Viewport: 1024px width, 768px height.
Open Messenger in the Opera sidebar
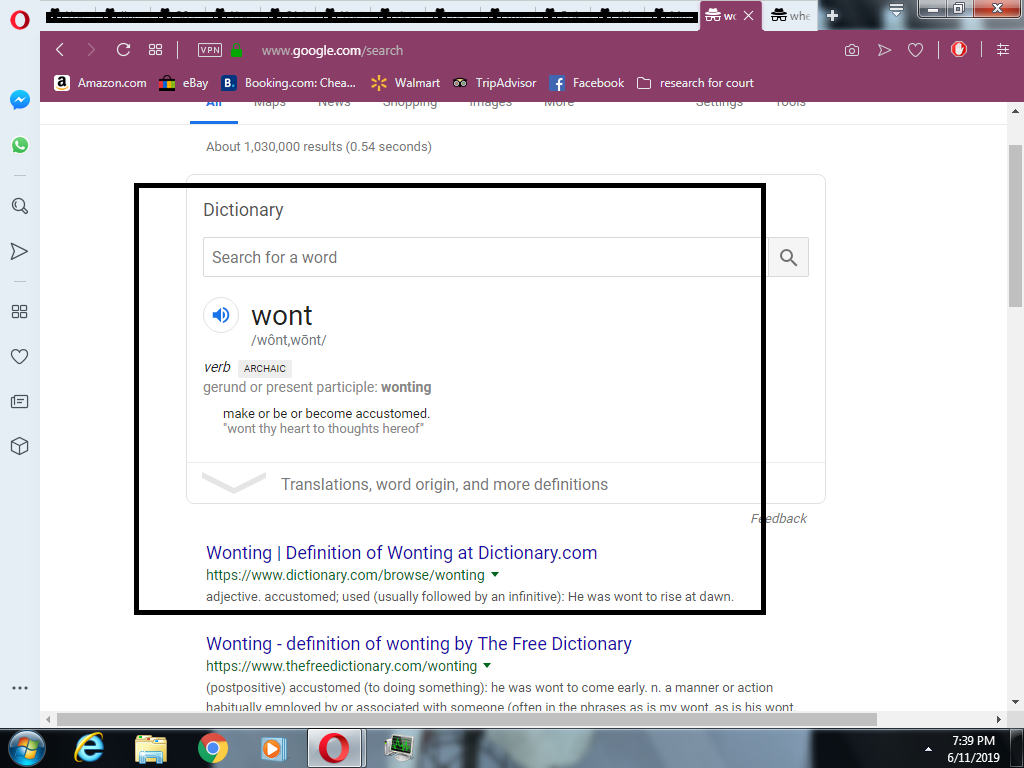(20, 100)
